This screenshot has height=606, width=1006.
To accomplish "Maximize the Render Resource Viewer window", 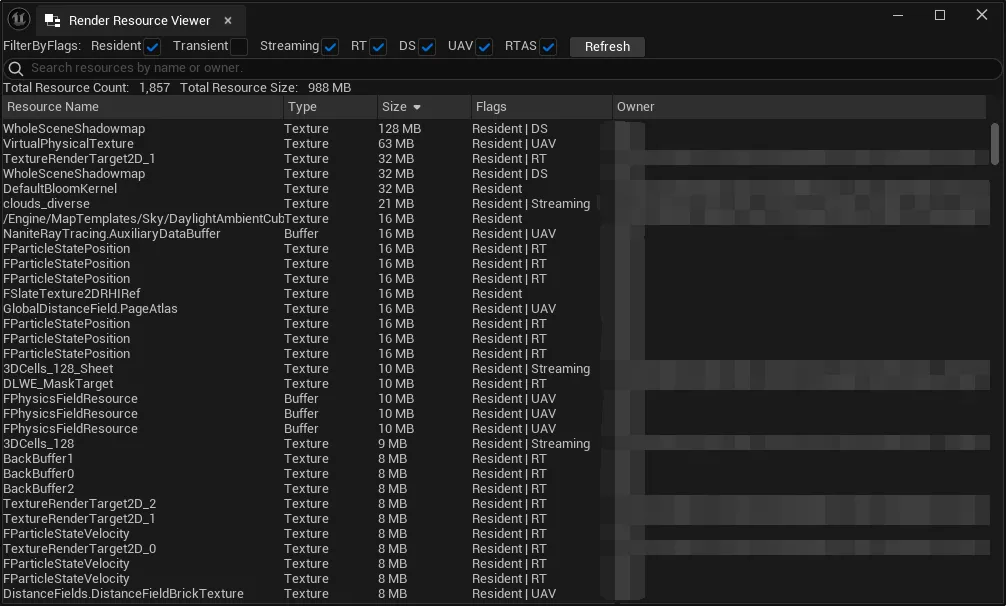I will point(940,15).
